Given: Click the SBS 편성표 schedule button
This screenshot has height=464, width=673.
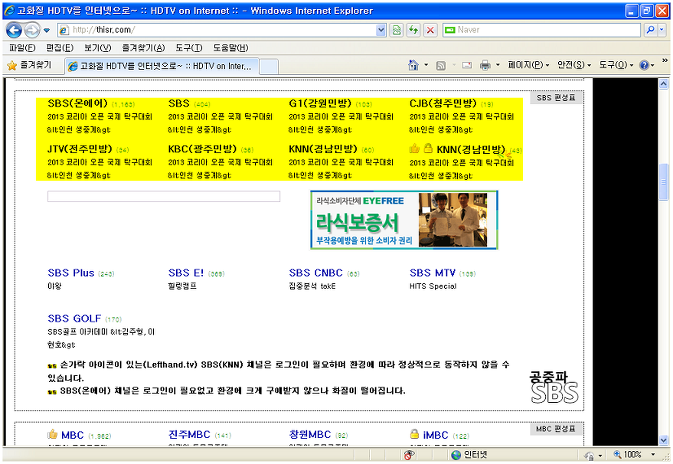Looking at the screenshot, I should click(556, 98).
